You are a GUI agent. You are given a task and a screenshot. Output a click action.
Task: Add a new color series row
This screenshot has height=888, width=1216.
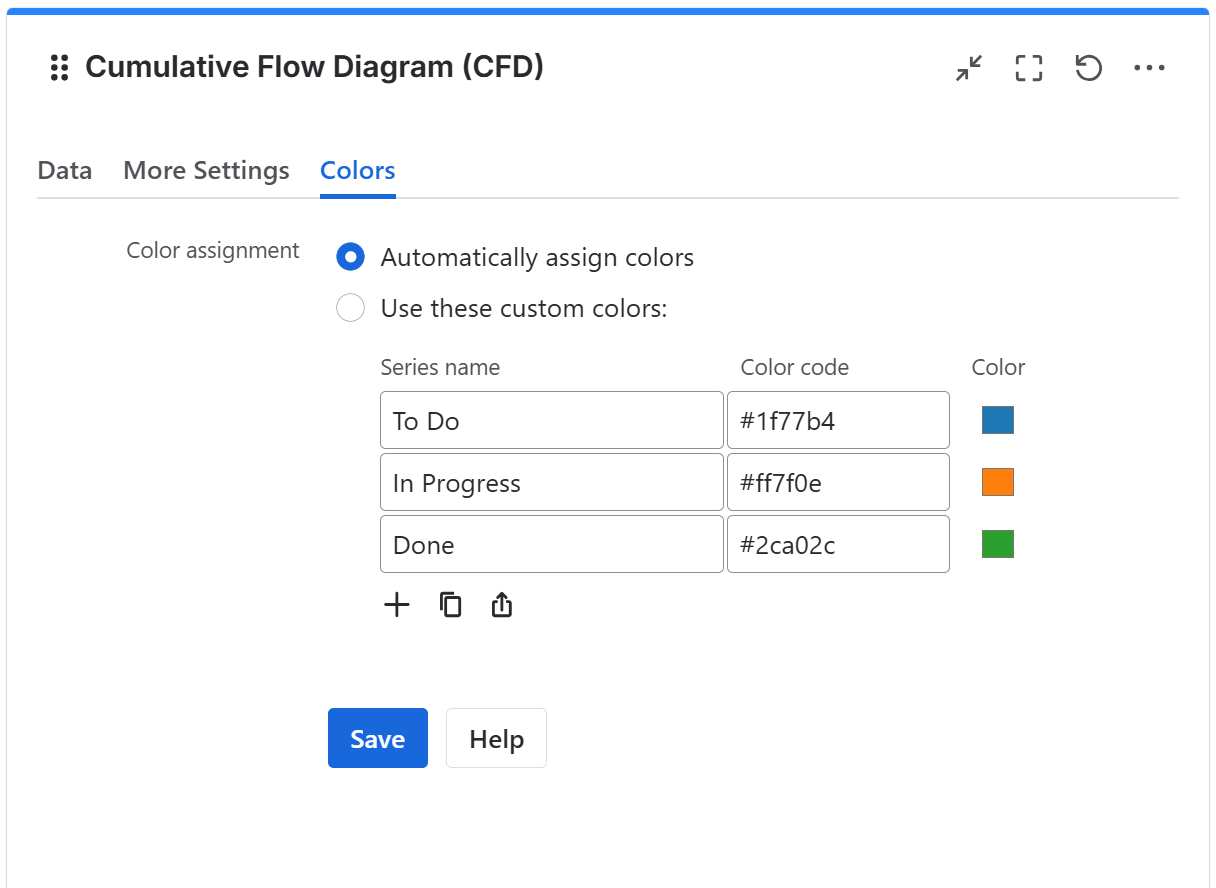396,604
